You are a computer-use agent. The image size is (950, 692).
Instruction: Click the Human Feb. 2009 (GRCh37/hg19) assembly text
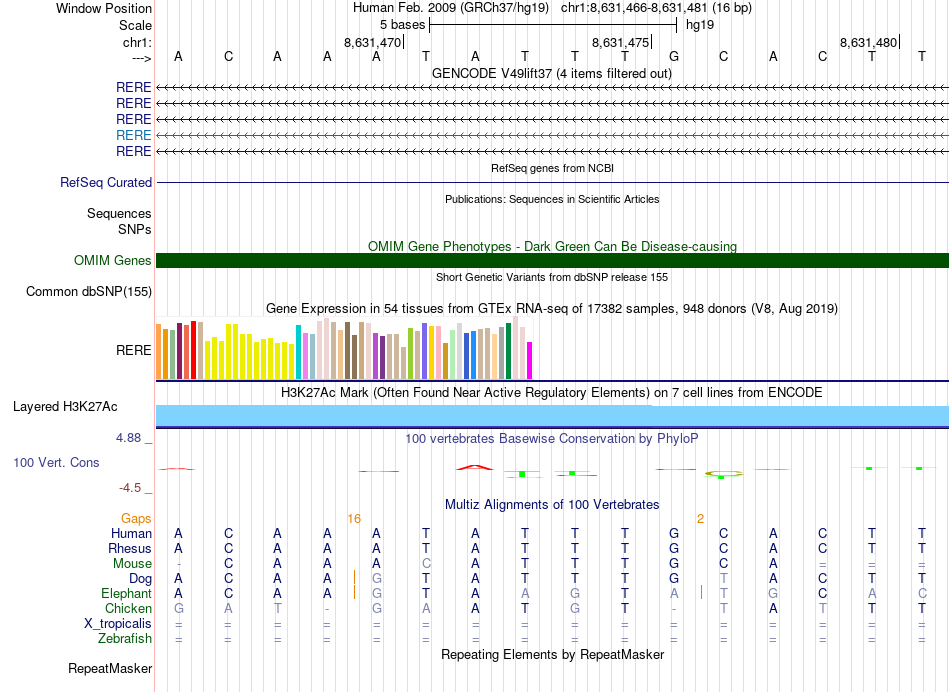click(451, 8)
